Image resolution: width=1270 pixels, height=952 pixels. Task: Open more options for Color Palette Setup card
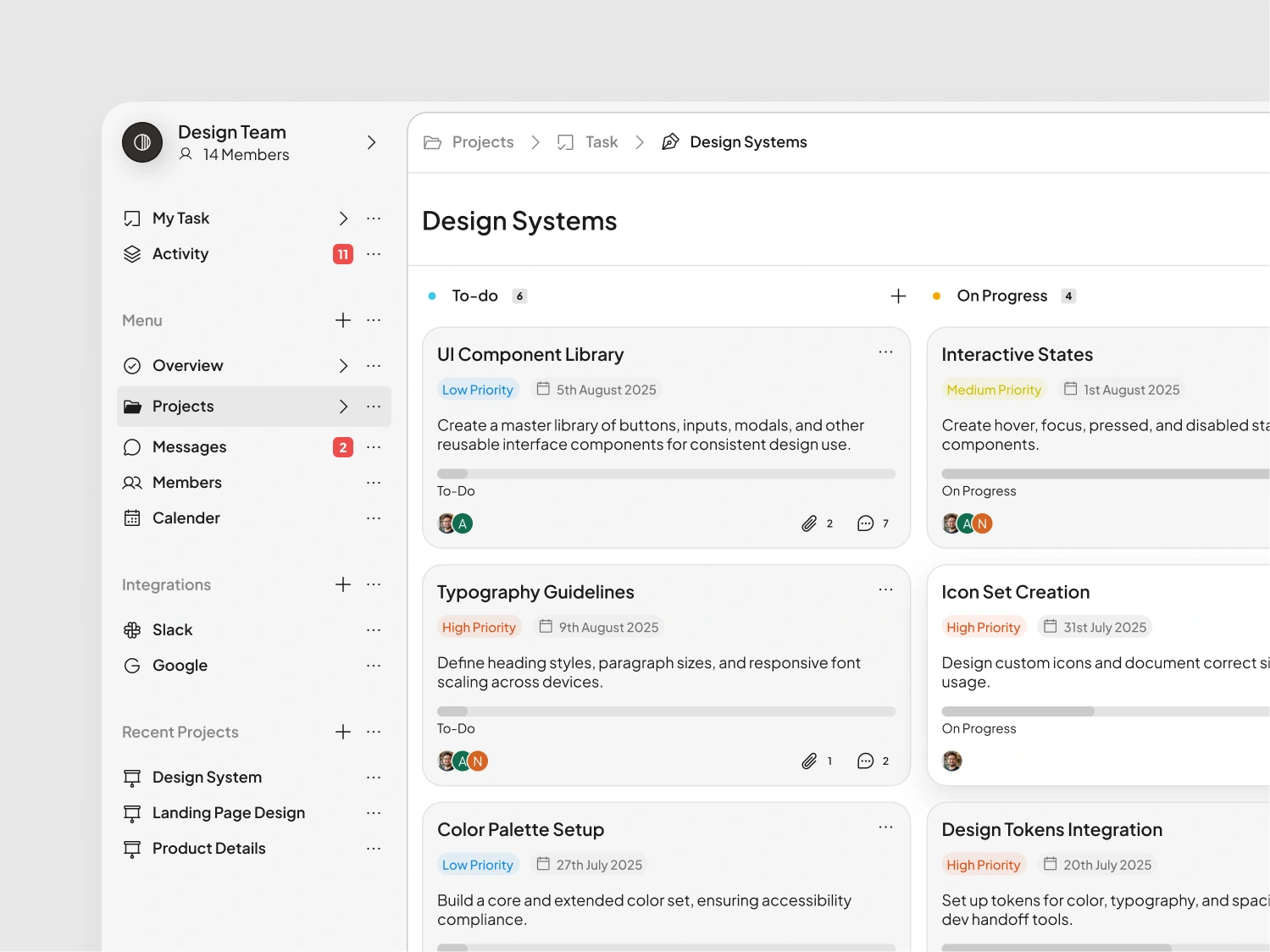click(x=885, y=827)
